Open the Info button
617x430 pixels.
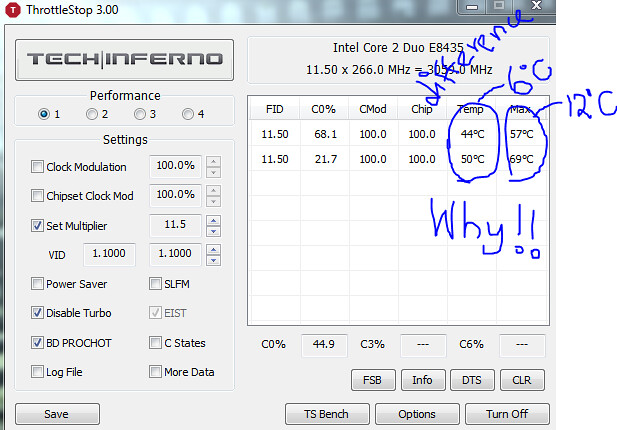coord(423,380)
